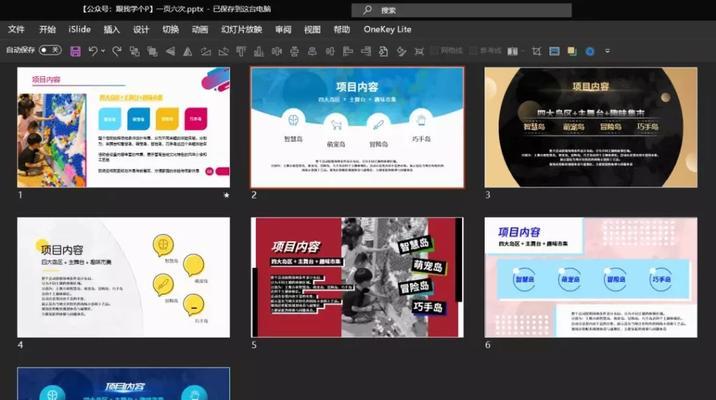
Task: Click the blue pane layout icon
Action: (554, 51)
